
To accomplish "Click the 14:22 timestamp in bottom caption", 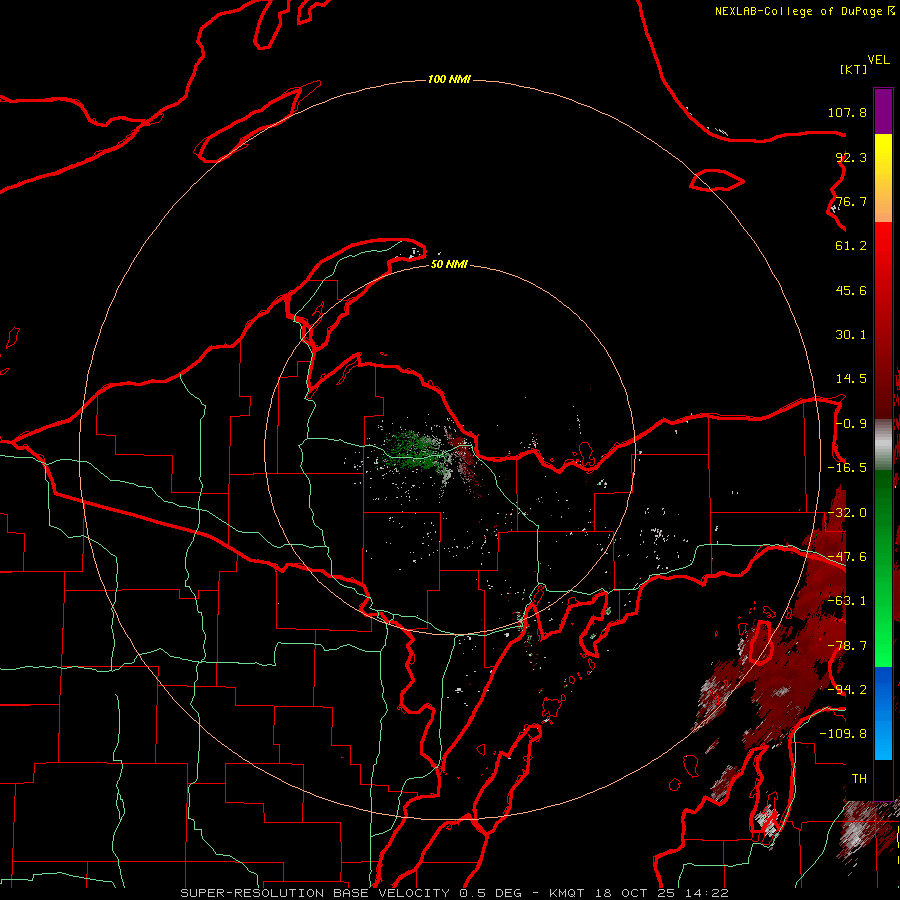I will click(709, 893).
